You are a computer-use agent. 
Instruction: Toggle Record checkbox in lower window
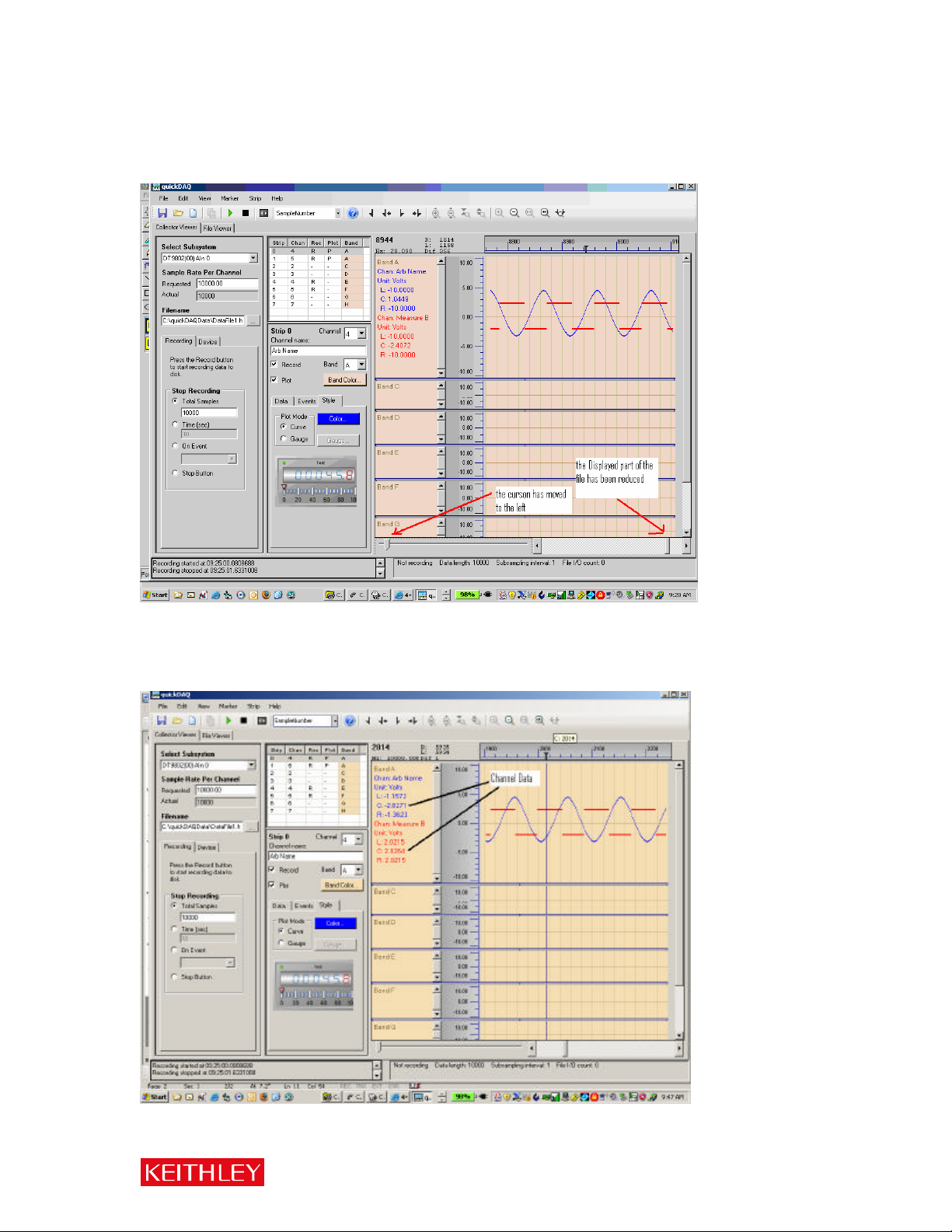[272, 870]
